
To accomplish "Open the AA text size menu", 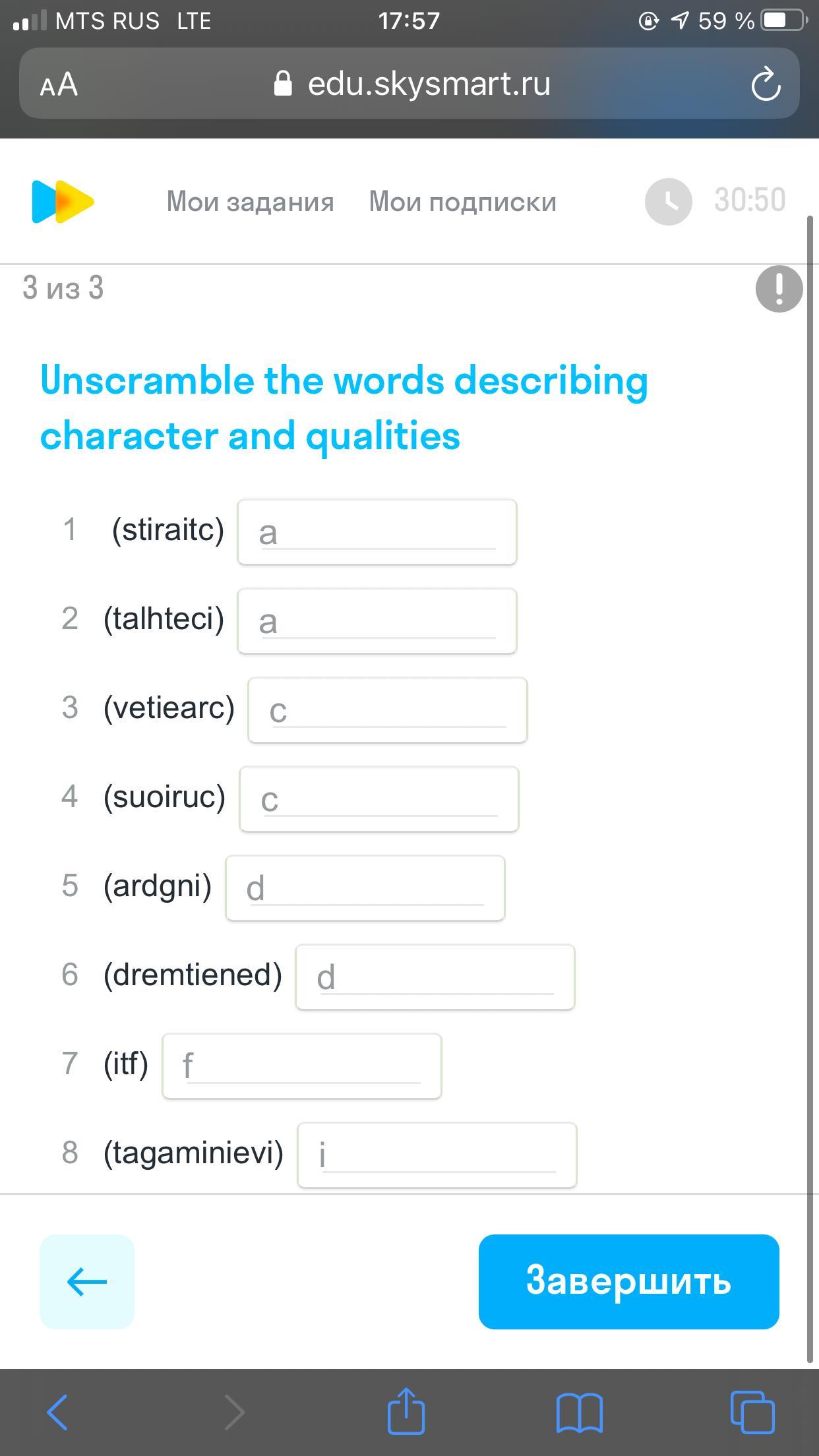I will [x=59, y=84].
